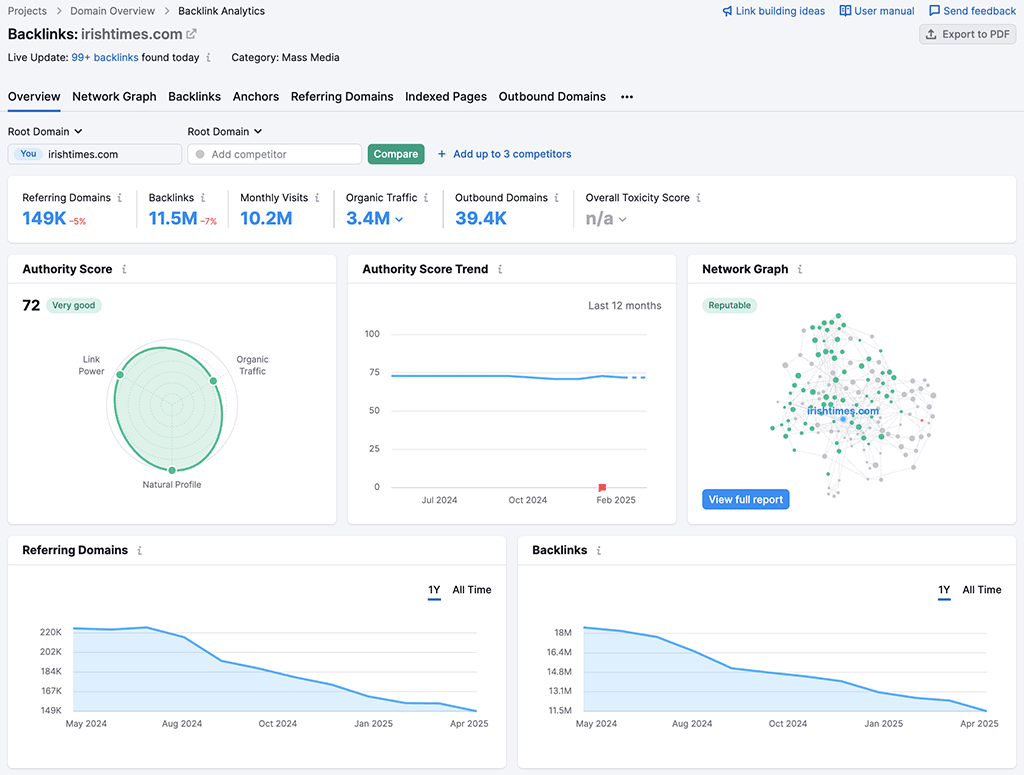This screenshot has width=1024, height=775.
Task: Click info icon next to Outbound Domains
Action: pos(556,198)
